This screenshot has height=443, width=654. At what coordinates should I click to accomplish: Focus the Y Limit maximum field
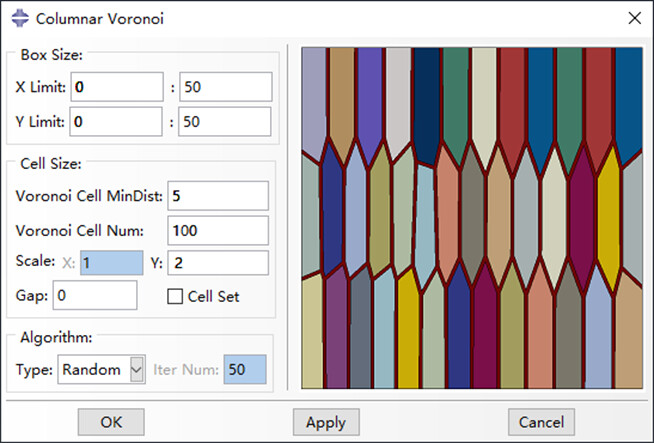tap(225, 122)
